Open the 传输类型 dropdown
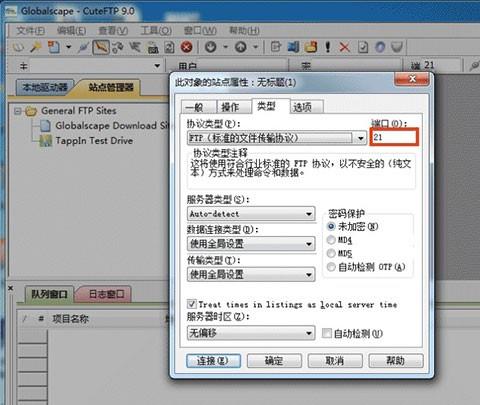This screenshot has width=480, height=405. [x=251, y=274]
